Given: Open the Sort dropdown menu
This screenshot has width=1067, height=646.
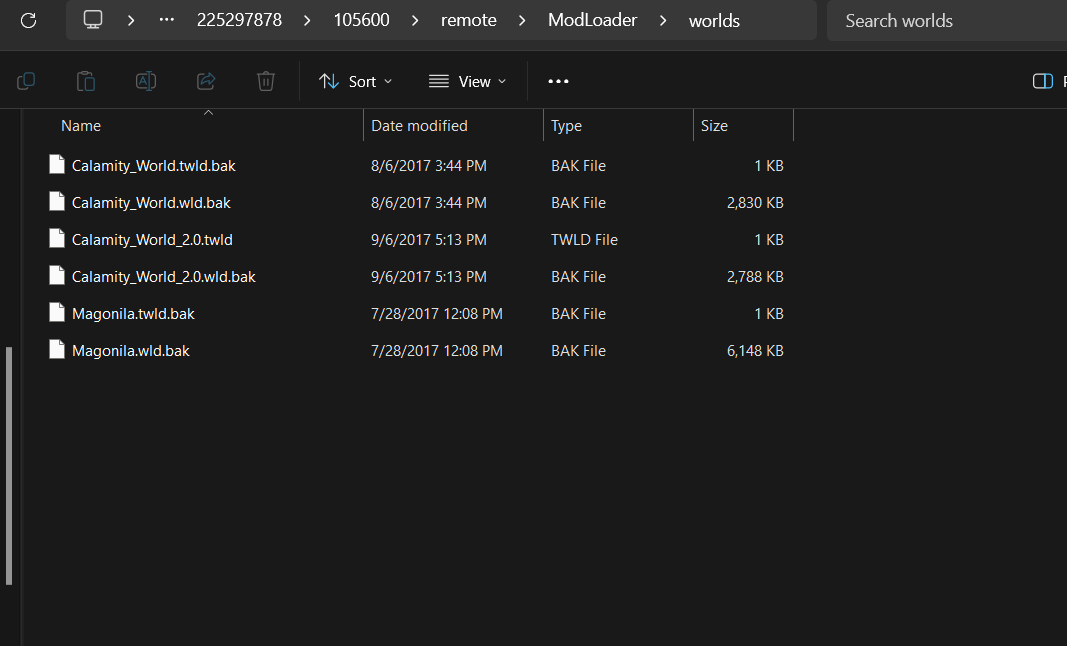Looking at the screenshot, I should pyautogui.click(x=356, y=81).
